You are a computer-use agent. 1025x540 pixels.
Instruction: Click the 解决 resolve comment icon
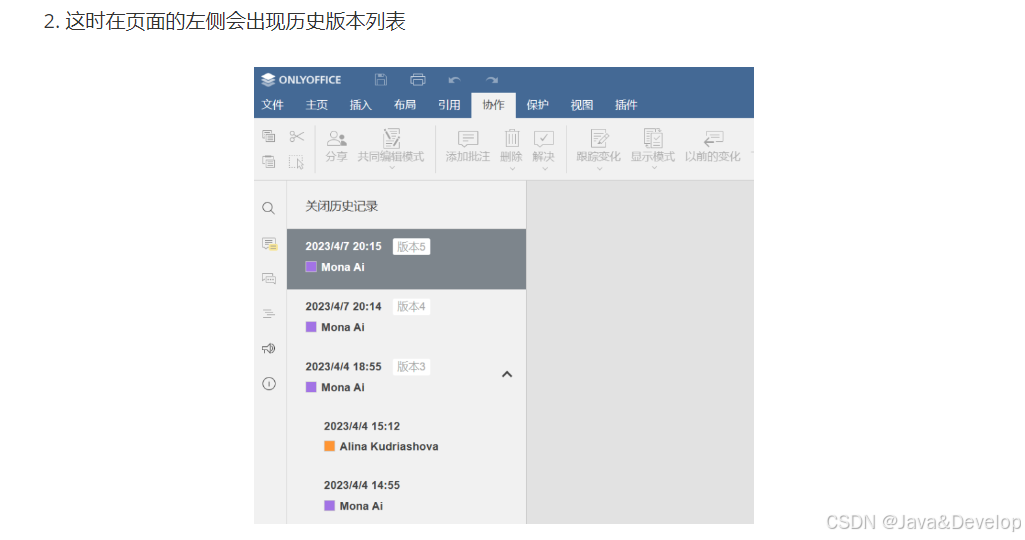tap(544, 139)
